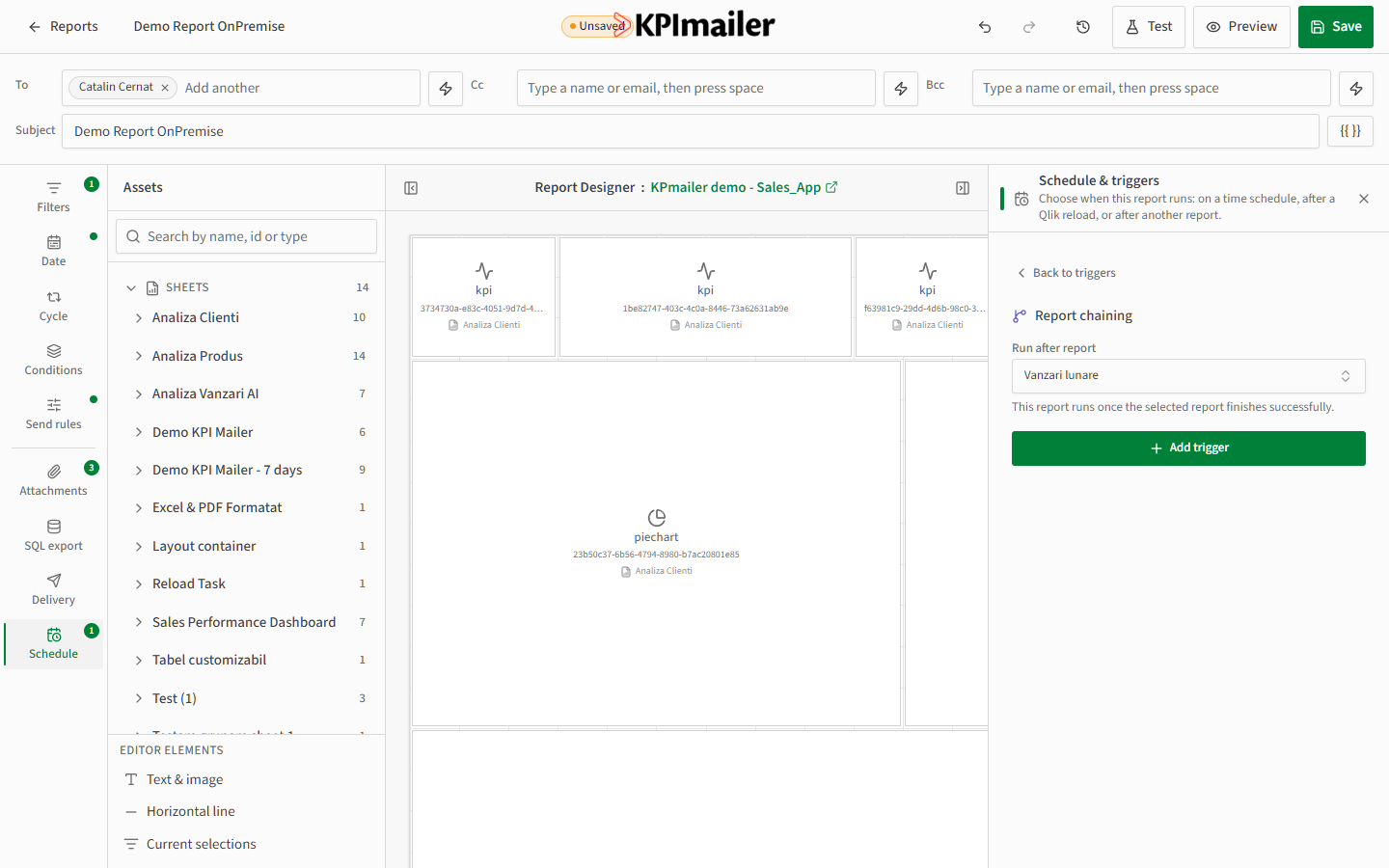Open the Run after report dropdown
1389x868 pixels.
pyautogui.click(x=1188, y=376)
